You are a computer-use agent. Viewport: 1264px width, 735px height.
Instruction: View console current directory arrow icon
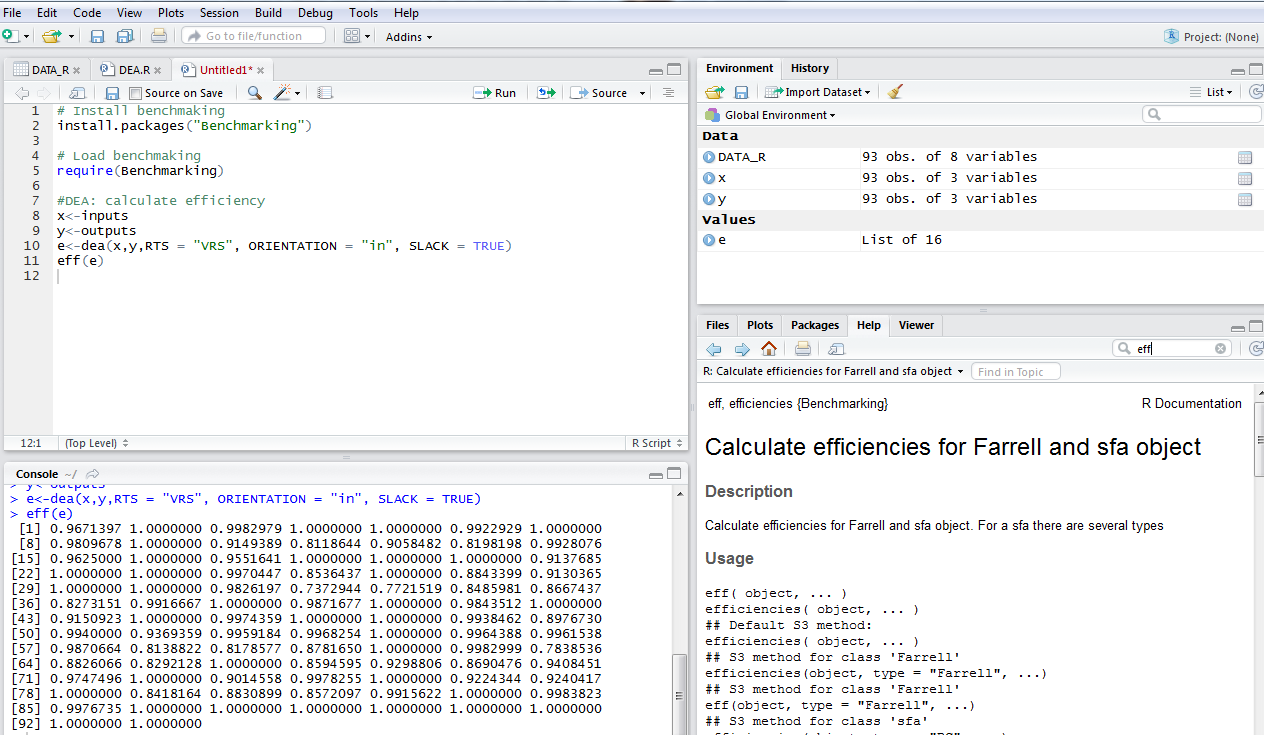click(x=93, y=474)
